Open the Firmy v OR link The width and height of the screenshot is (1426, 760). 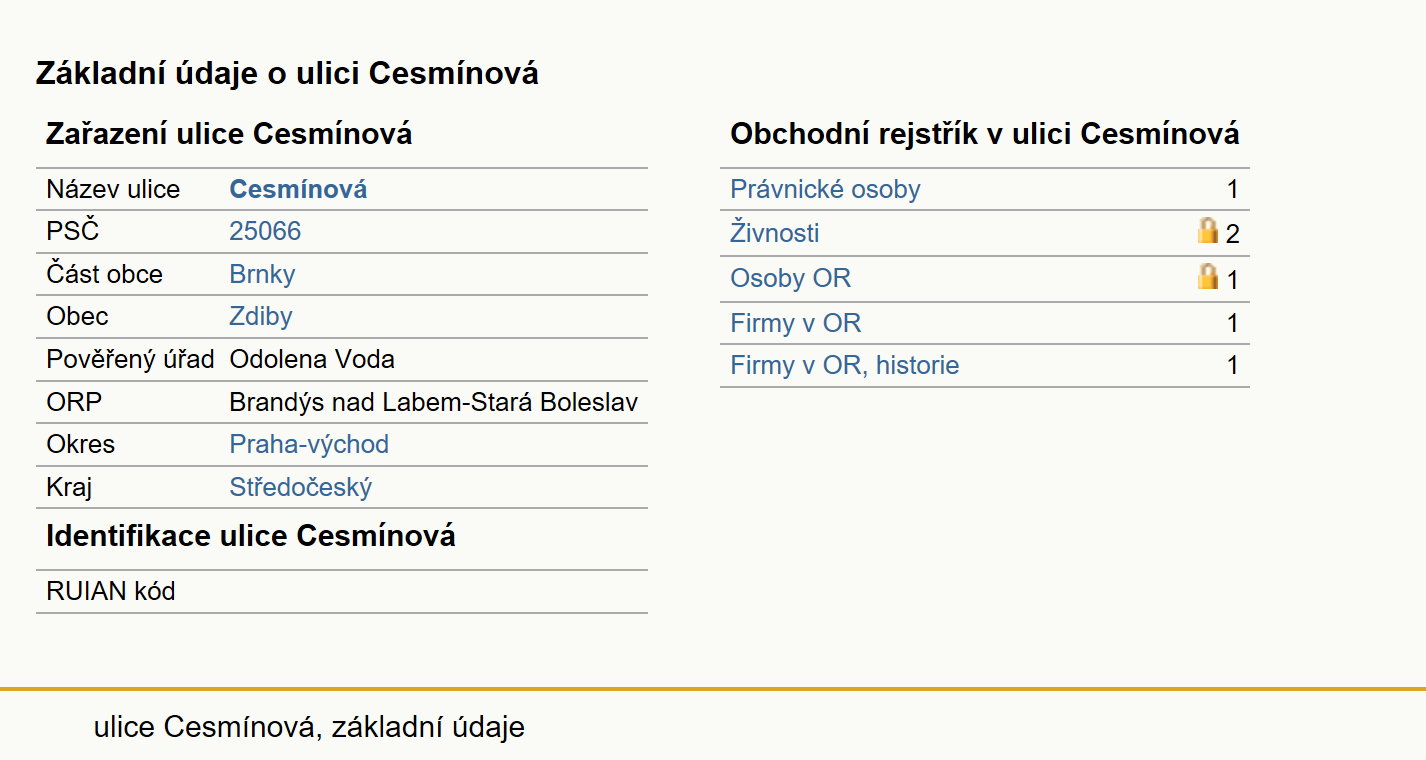796,323
